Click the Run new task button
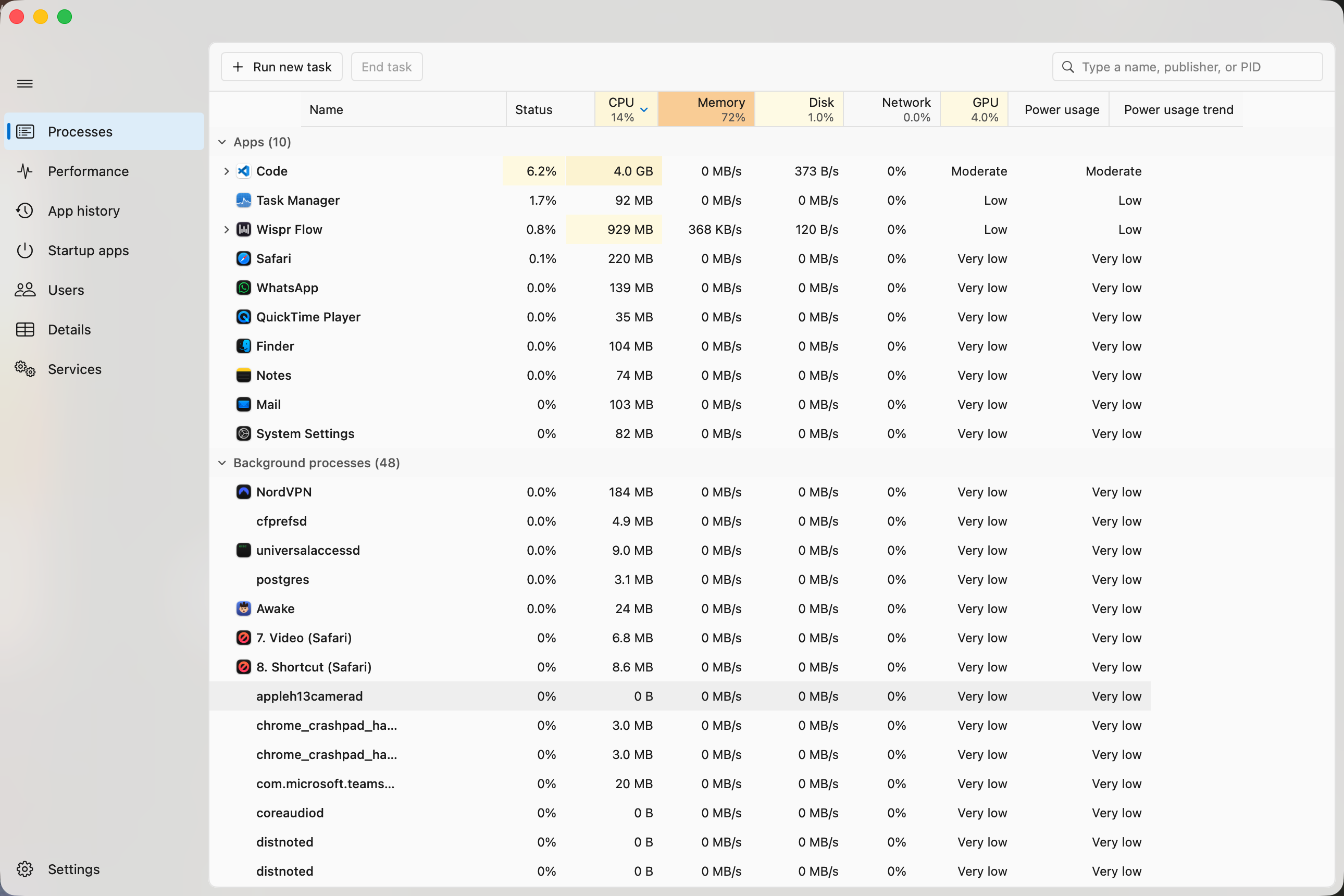Screen dimensions: 1344x896 [x=282, y=67]
